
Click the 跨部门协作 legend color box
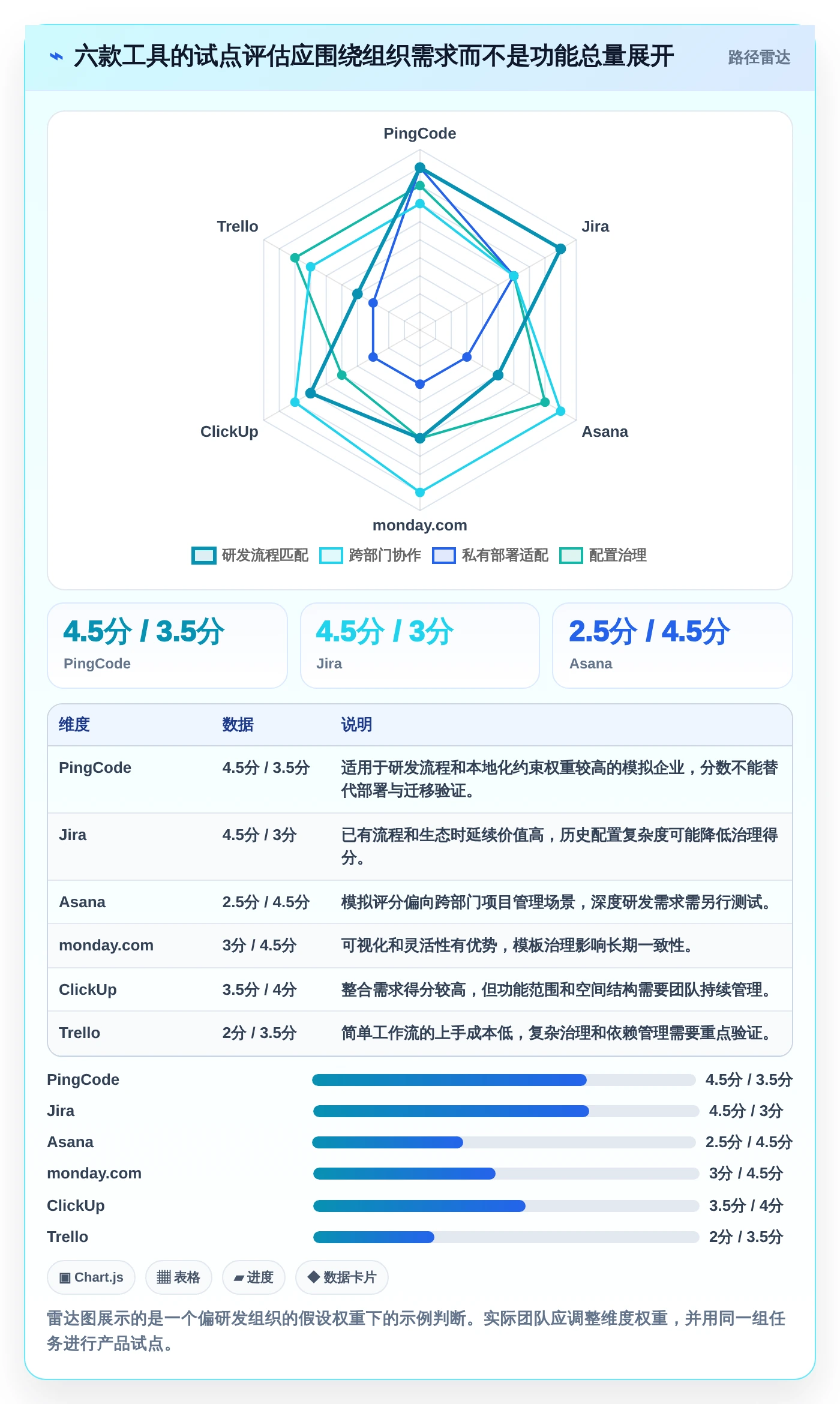coord(331,556)
